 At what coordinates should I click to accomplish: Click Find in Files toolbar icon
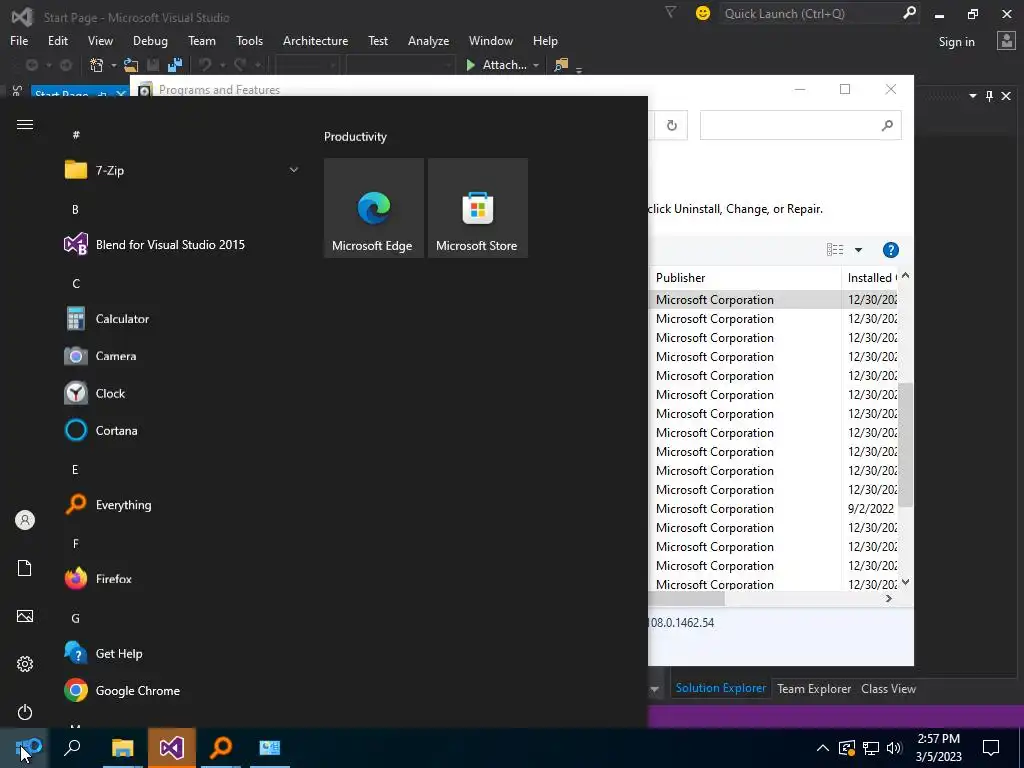[x=561, y=65]
